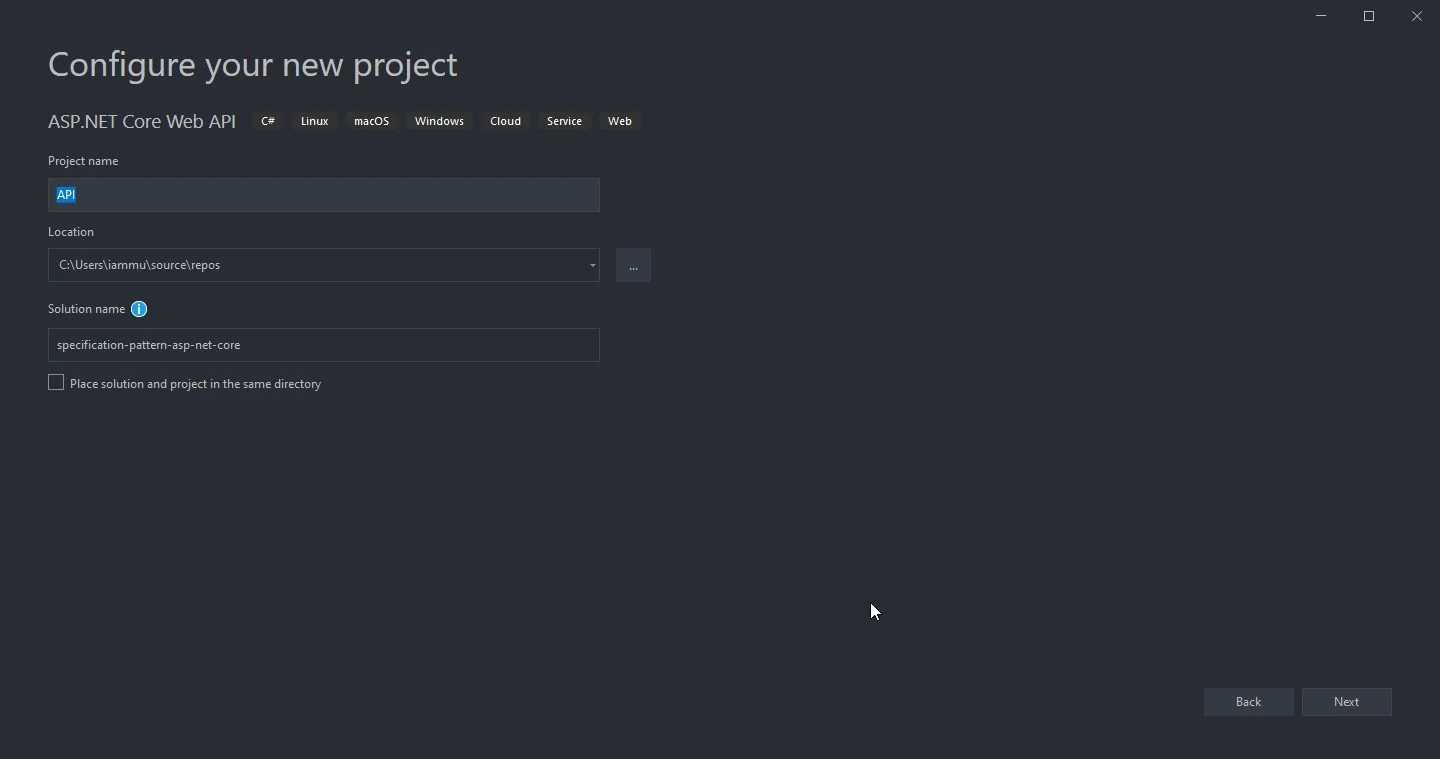Click the Linux platform tag
The height and width of the screenshot is (759, 1440).
tap(314, 121)
